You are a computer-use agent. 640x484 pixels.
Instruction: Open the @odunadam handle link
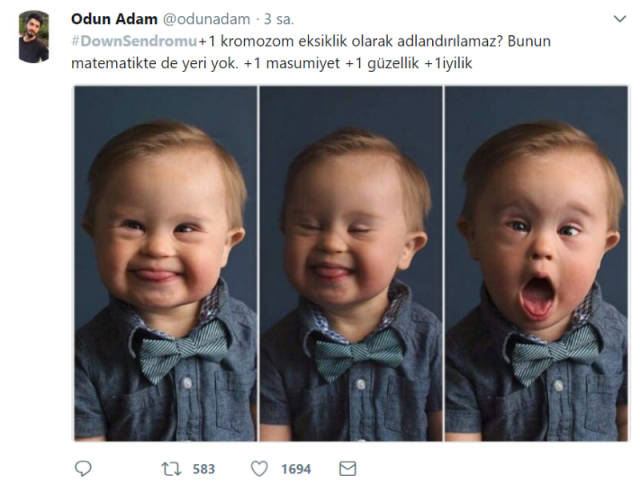pos(207,19)
